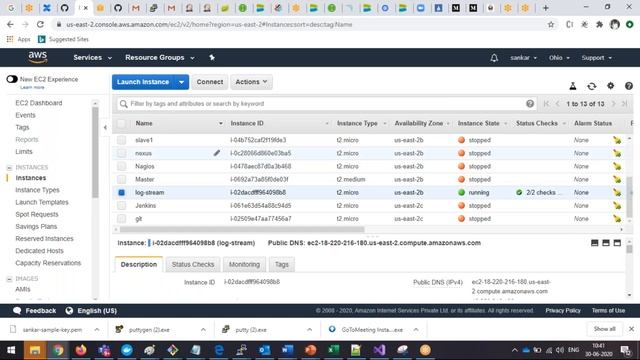
Task: Click the alarm icon for Jenkins row
Action: point(617,206)
